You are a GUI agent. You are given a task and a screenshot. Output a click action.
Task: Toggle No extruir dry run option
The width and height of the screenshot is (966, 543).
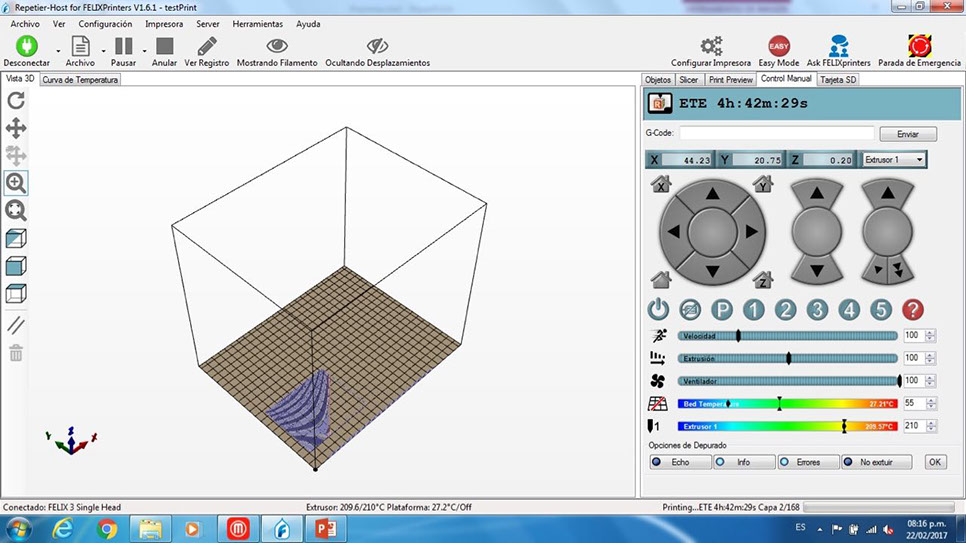point(877,462)
